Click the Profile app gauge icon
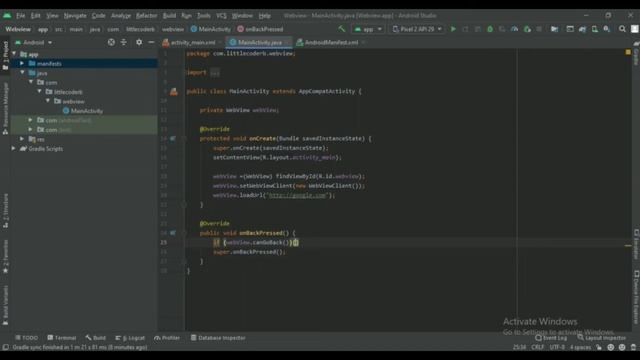640x360 pixels. [x=515, y=29]
